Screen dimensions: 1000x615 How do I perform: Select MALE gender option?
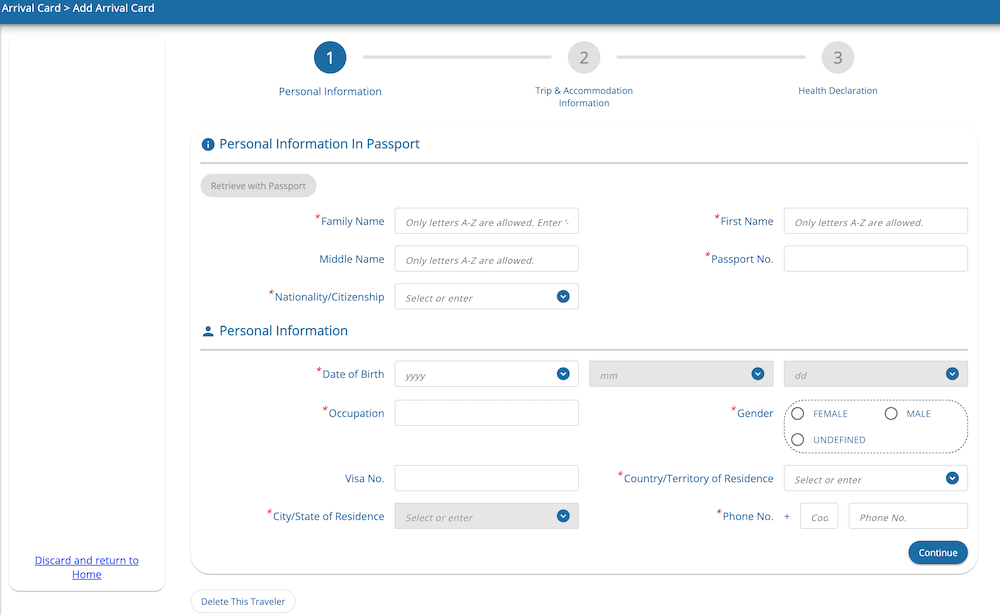tap(890, 413)
